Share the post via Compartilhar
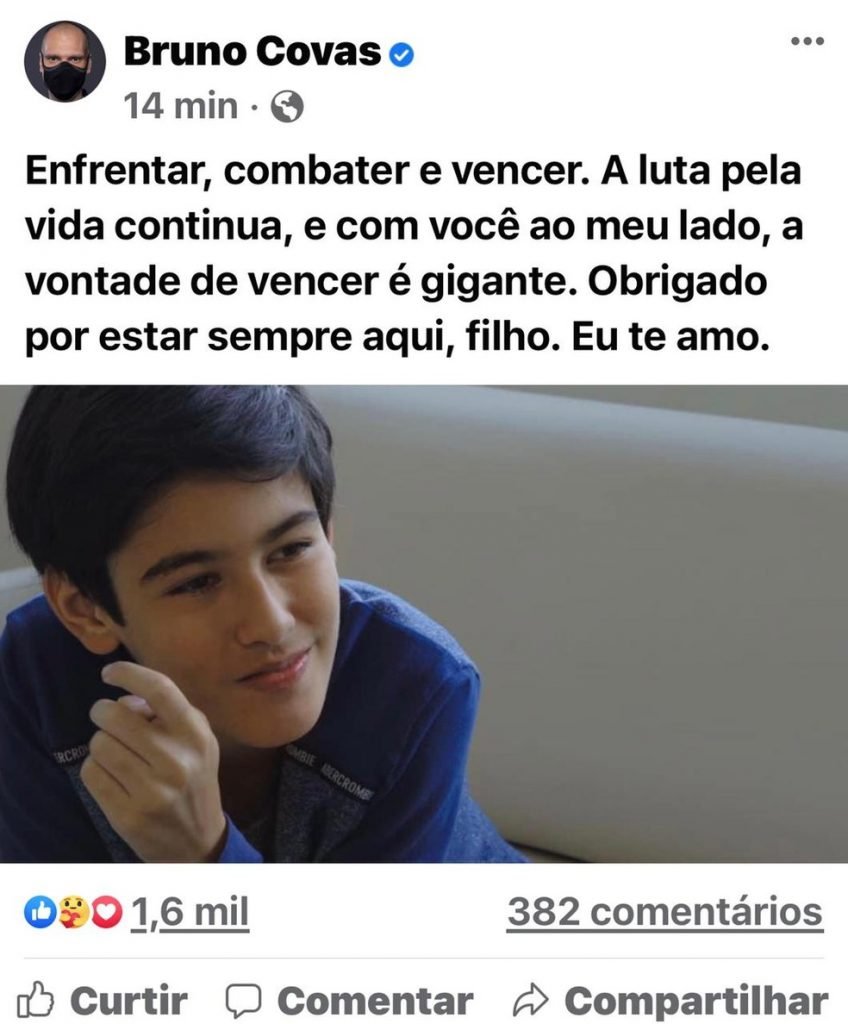The width and height of the screenshot is (848, 1024). 696,1001
